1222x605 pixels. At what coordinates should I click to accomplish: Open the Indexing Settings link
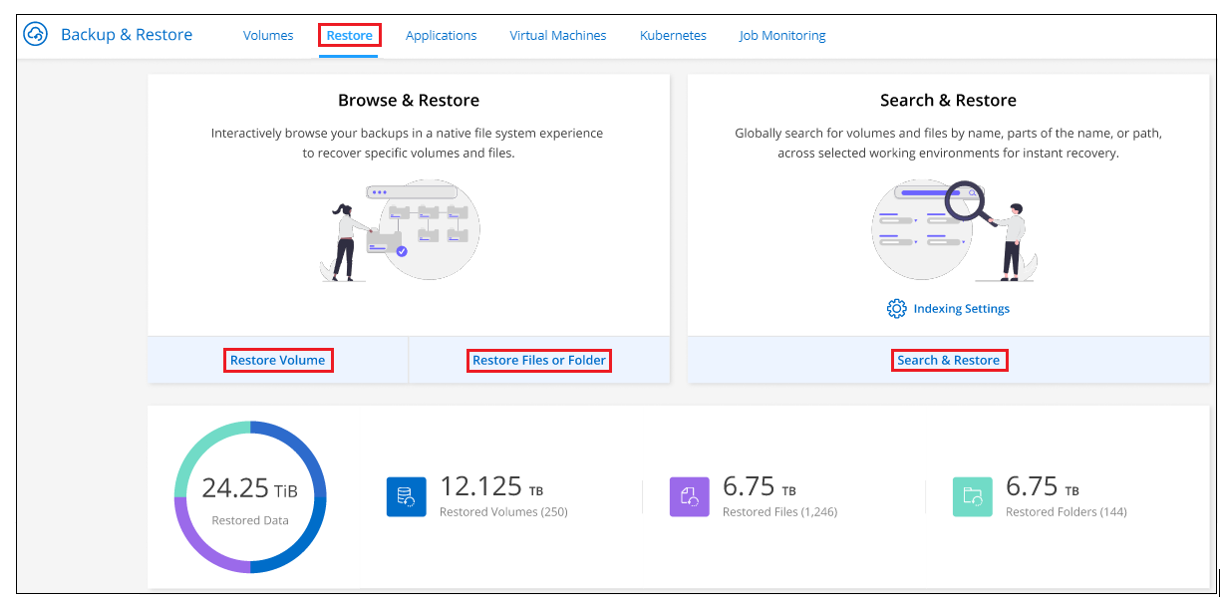[x=961, y=309]
